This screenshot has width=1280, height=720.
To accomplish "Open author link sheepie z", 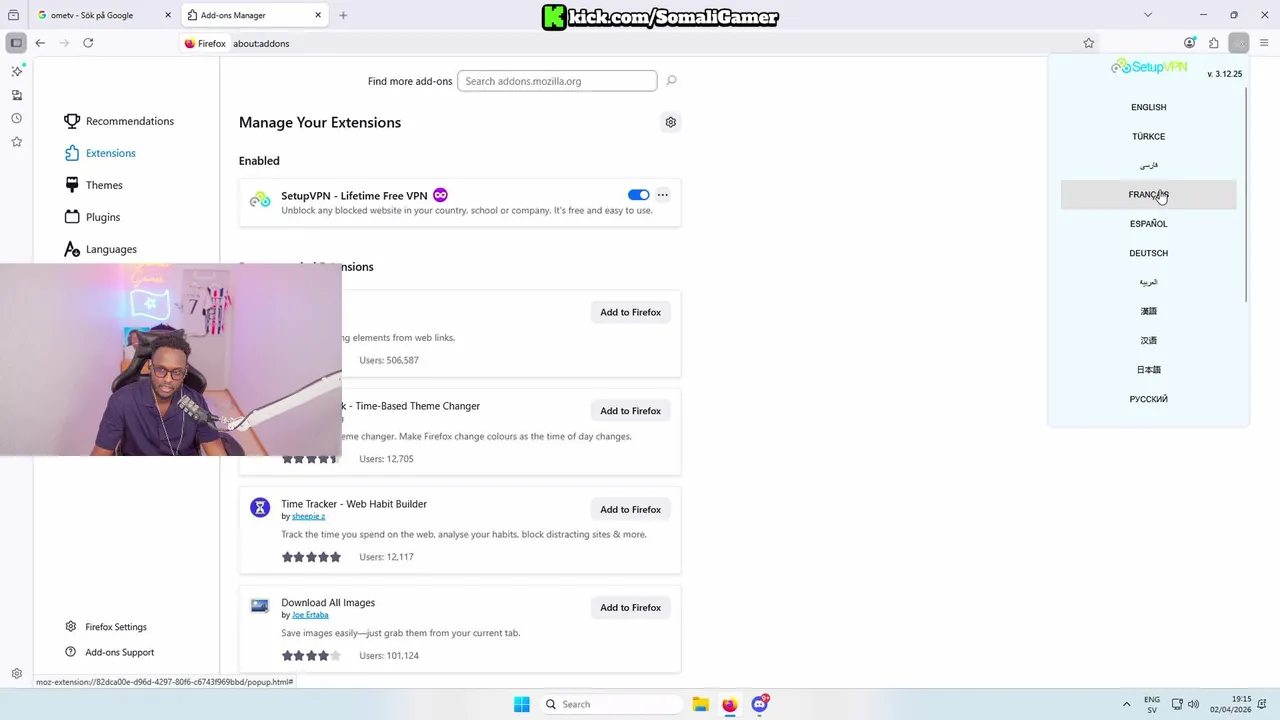I will click(308, 516).
